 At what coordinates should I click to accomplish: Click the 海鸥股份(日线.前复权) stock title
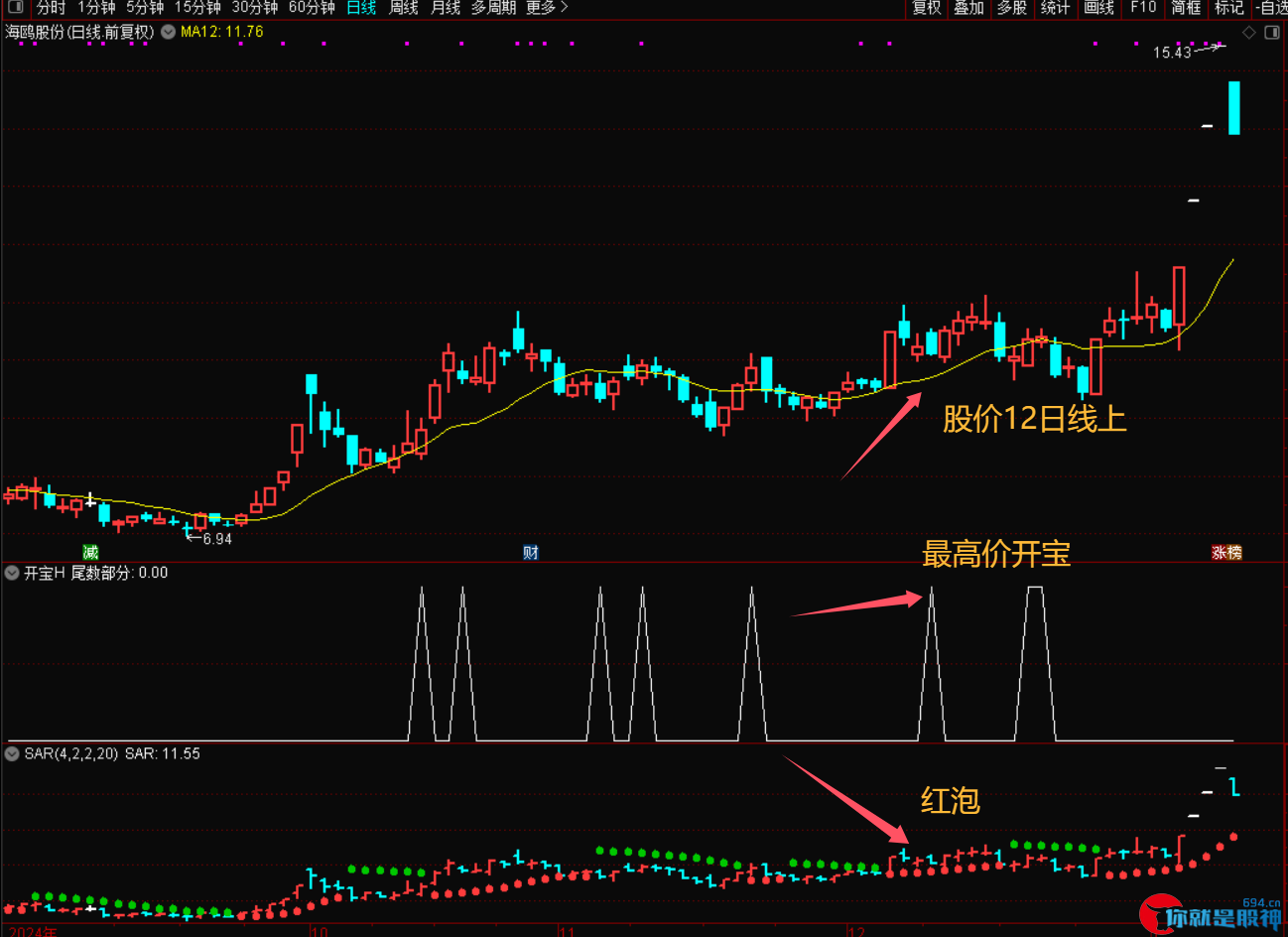pos(79,32)
